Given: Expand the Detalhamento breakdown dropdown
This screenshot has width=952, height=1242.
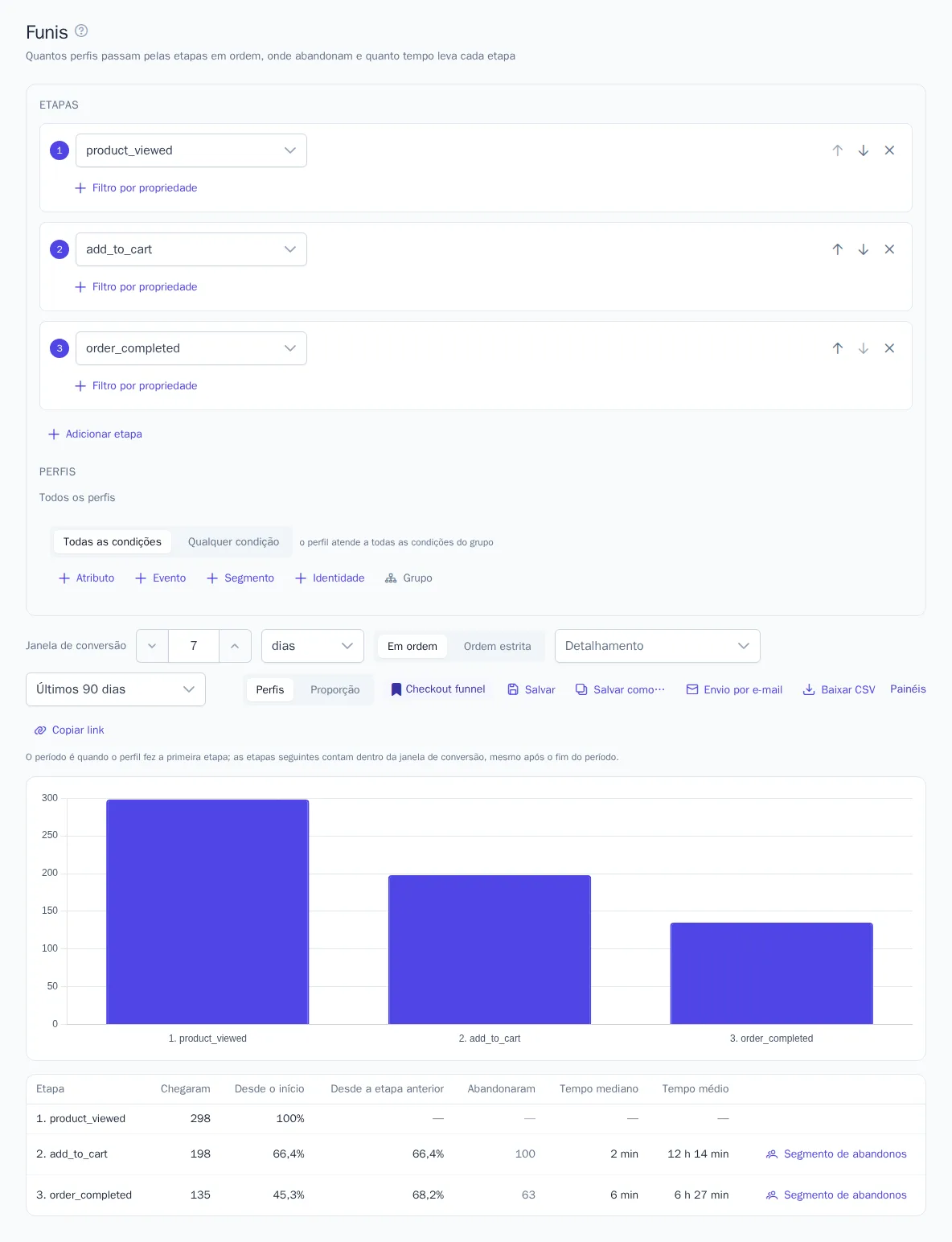Looking at the screenshot, I should point(658,646).
